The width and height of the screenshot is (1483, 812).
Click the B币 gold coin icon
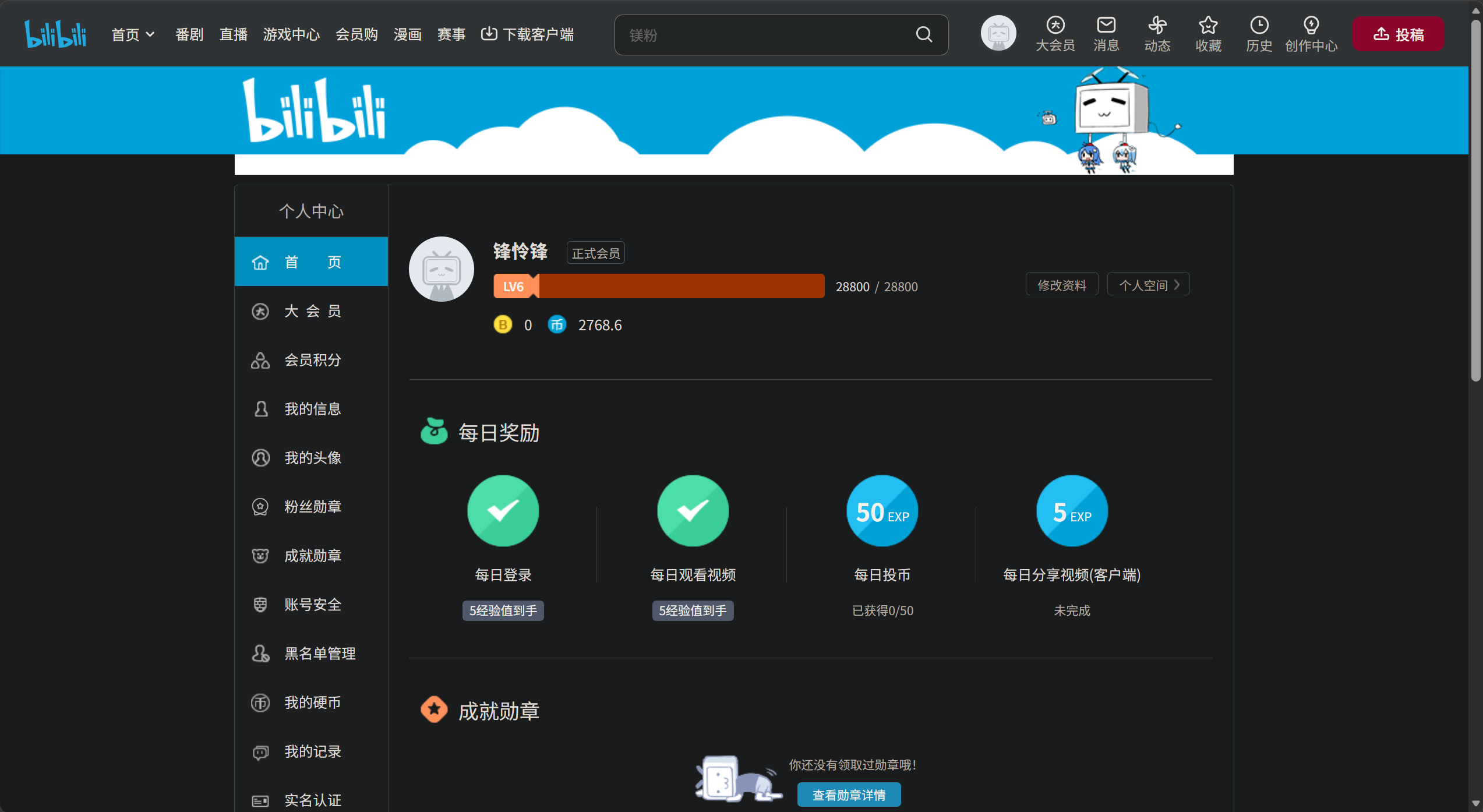pos(503,324)
